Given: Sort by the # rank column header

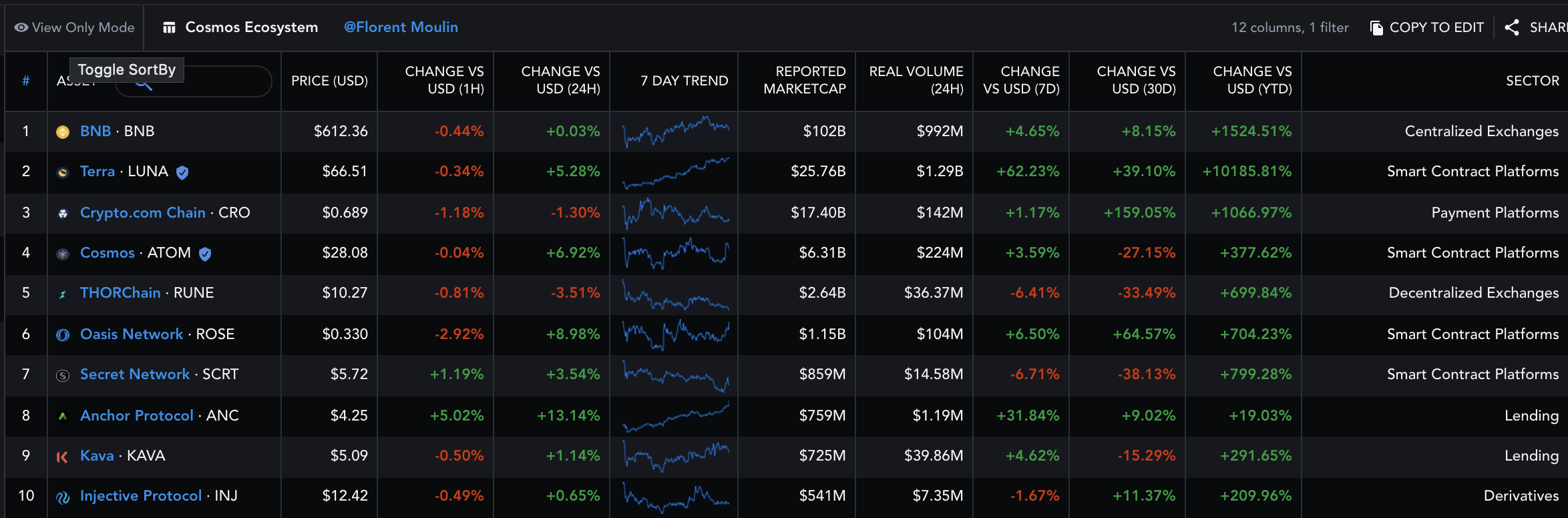Looking at the screenshot, I should tap(25, 81).
